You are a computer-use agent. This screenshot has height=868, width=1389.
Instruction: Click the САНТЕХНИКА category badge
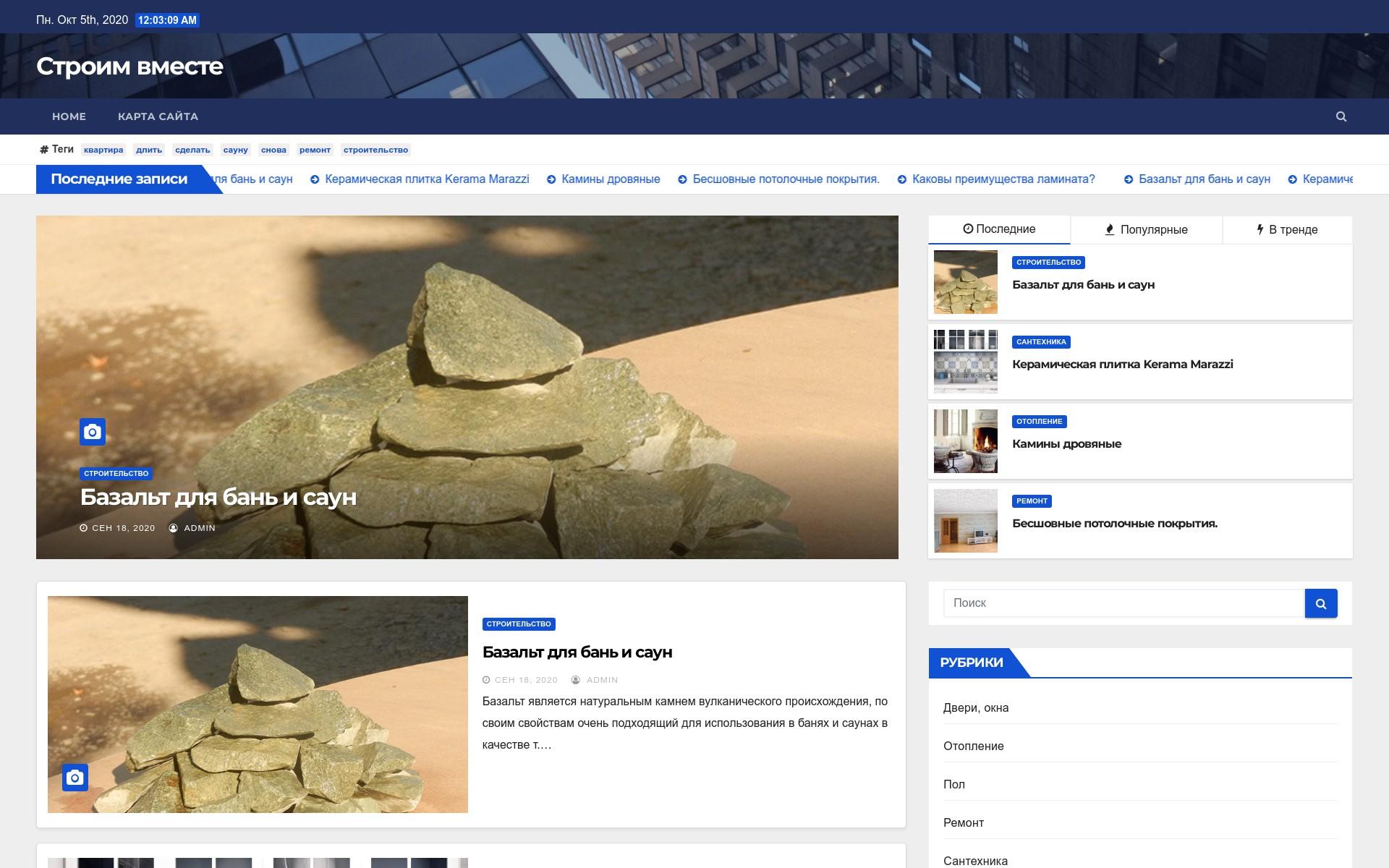pyautogui.click(x=1041, y=342)
